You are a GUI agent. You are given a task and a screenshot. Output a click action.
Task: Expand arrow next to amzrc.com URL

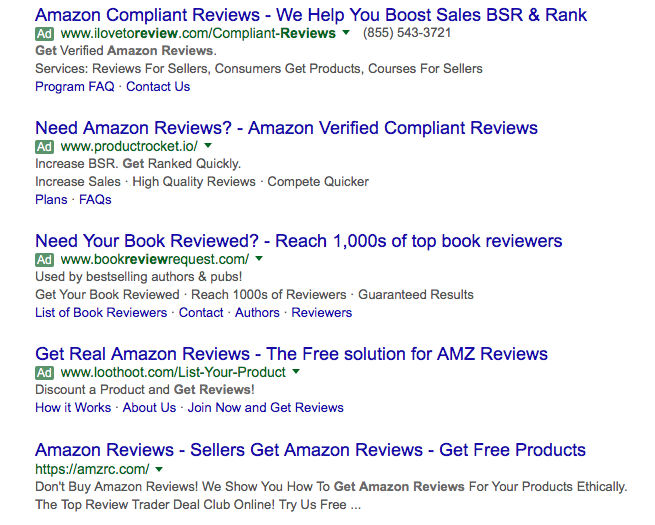click(159, 468)
